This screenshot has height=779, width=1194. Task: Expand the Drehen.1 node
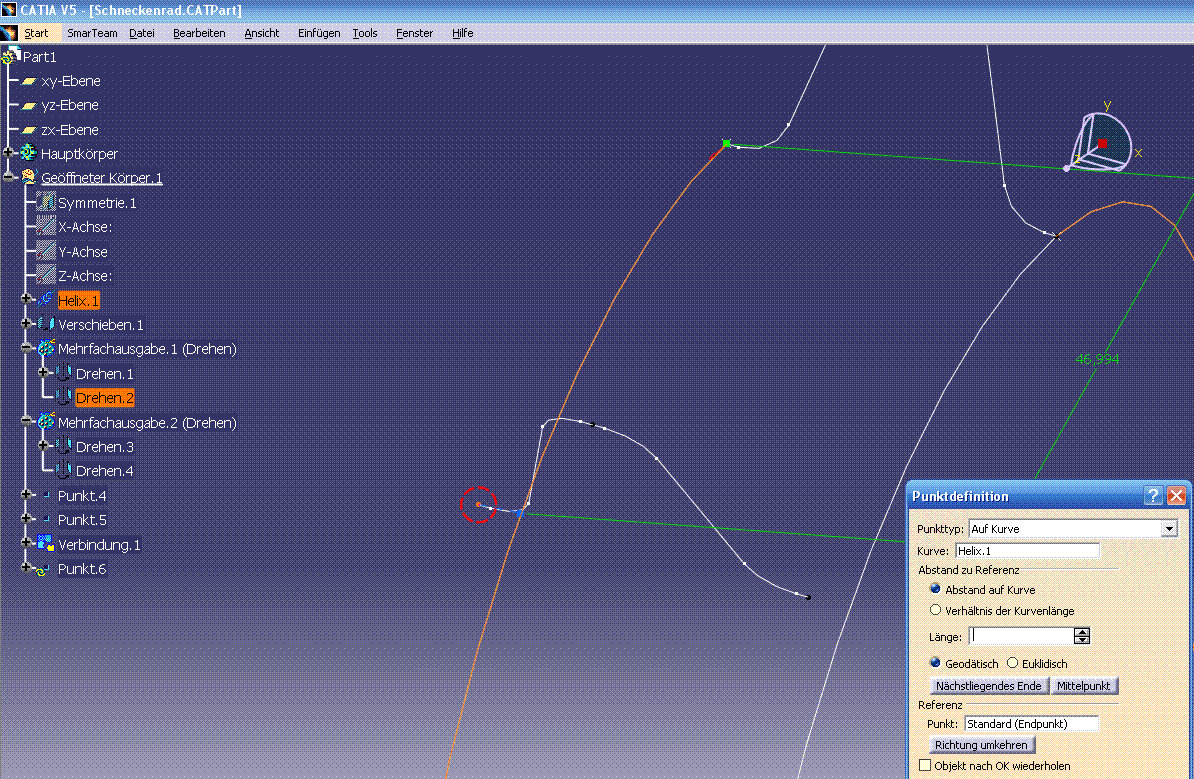pyautogui.click(x=44, y=373)
